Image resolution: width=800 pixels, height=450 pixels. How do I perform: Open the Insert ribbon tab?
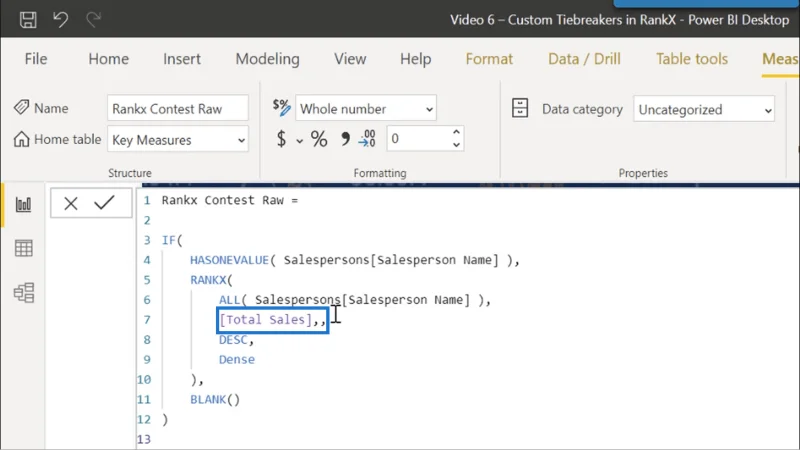(x=182, y=59)
